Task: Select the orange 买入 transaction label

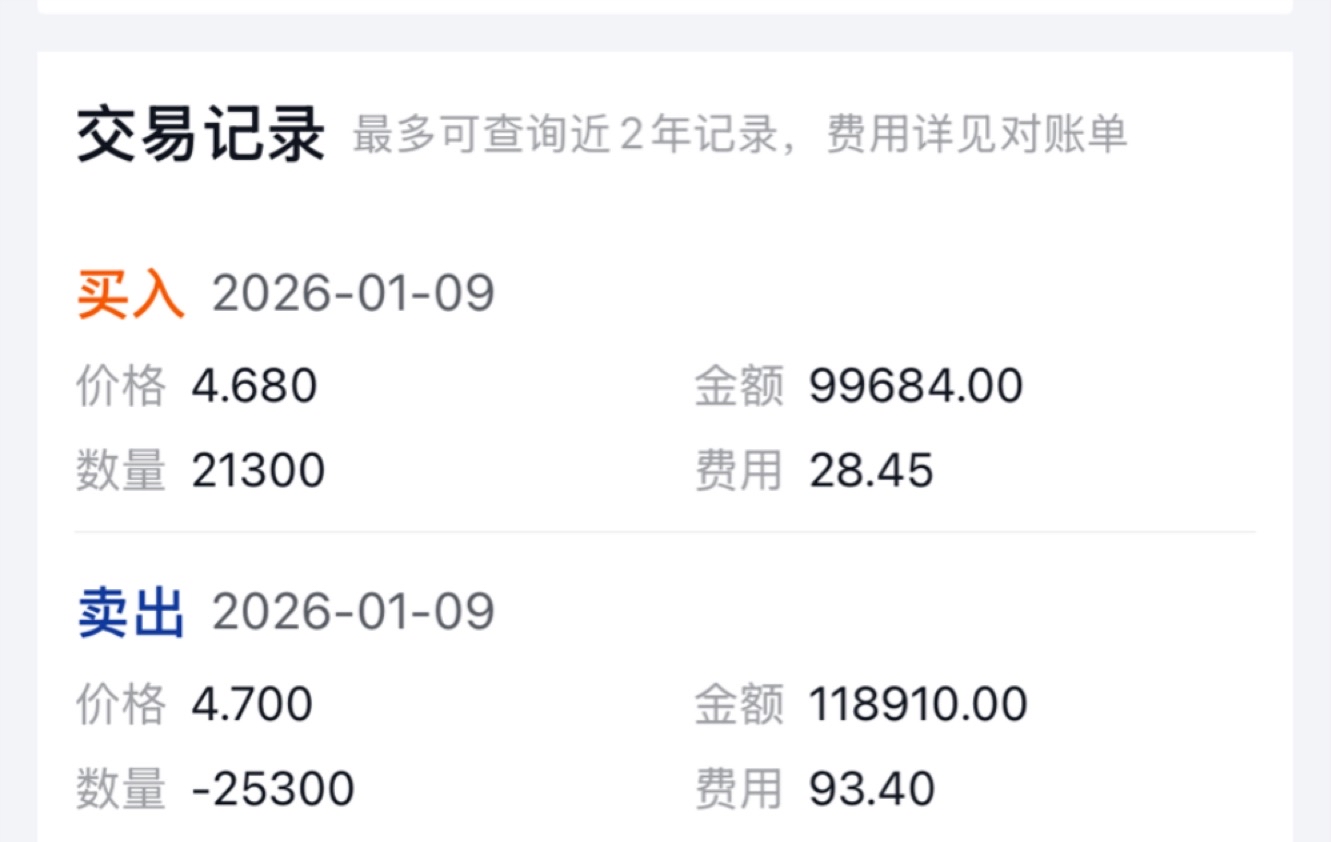Action: 131,296
